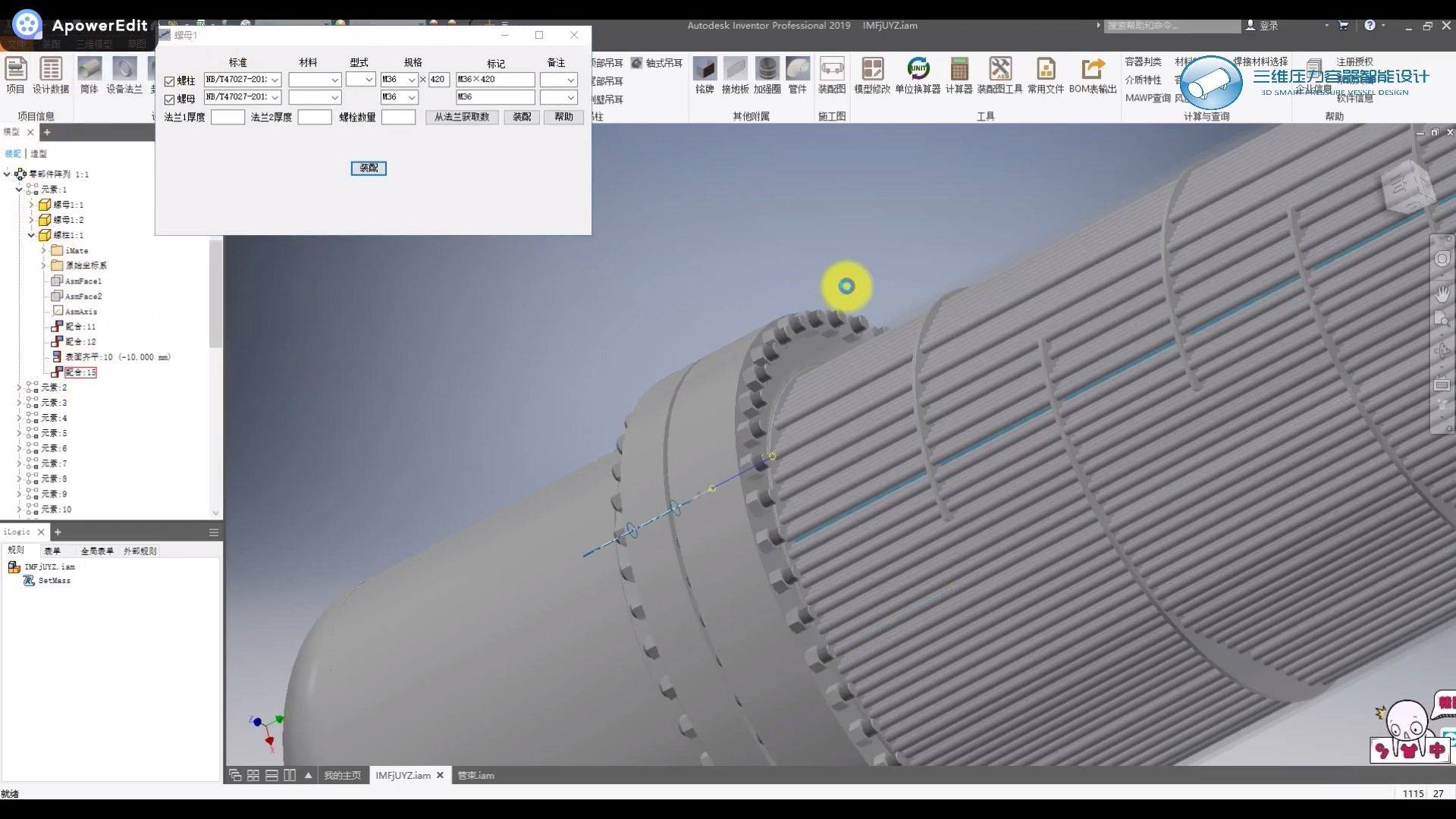1456x819 pixels.
Task: Open the 外部规则 tab in iLogic panel
Action: (140, 551)
